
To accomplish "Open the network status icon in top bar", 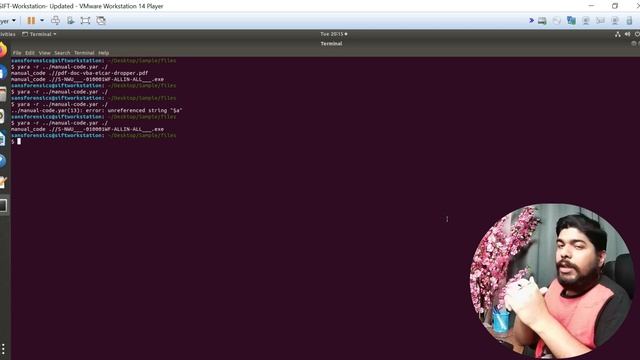I will [618, 34].
